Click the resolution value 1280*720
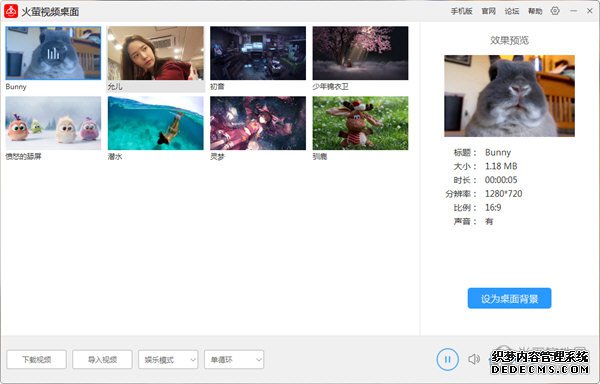Viewport: 600px width, 384px height. point(503,194)
